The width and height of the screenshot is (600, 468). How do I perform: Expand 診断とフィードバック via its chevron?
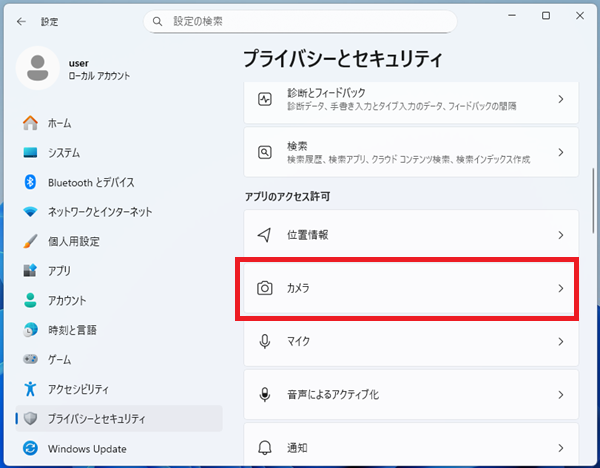[561, 99]
